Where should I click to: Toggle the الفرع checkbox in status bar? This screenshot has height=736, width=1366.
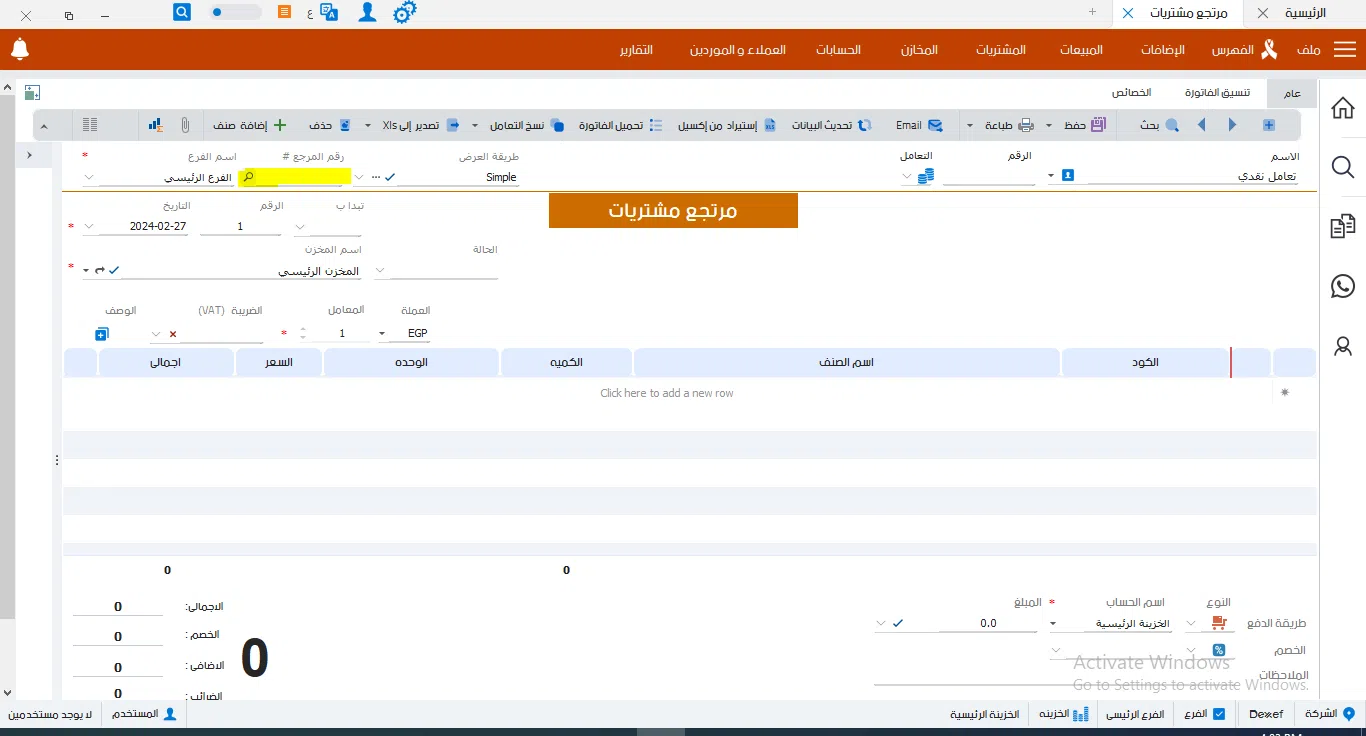[1218, 714]
